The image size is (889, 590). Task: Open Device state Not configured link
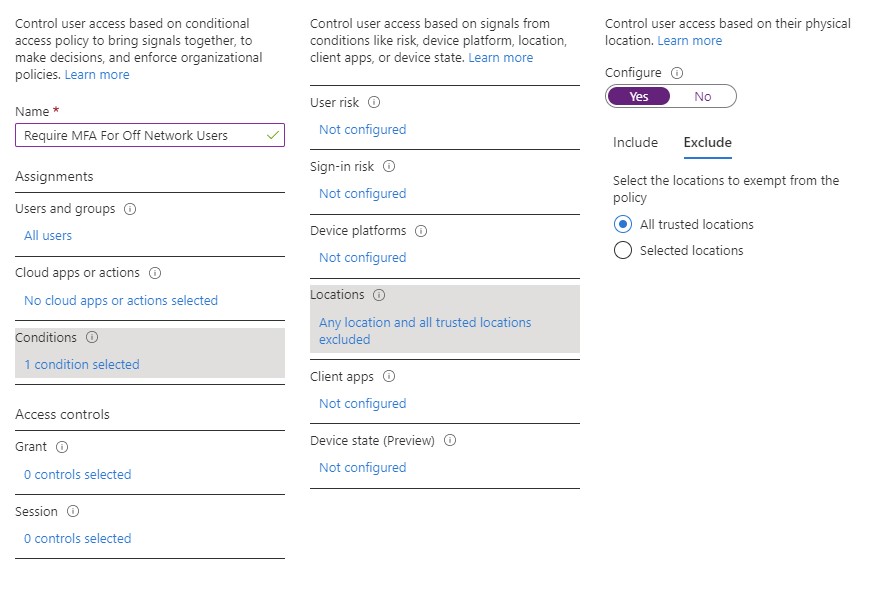coord(363,468)
